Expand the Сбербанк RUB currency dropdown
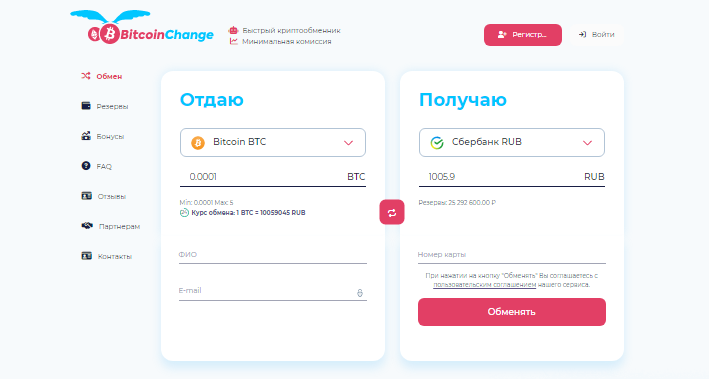Viewport: 709px width, 379px height. (511, 142)
